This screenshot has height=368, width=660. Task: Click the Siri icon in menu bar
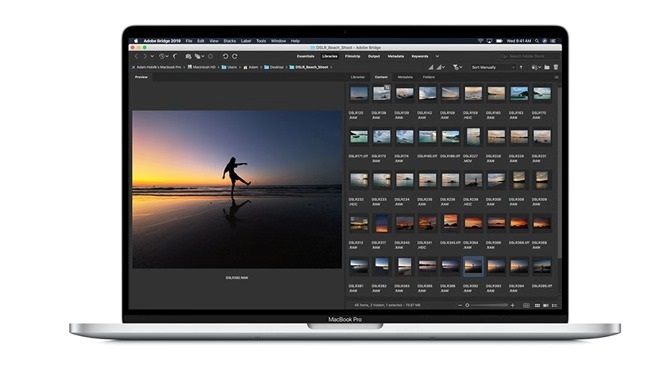545,41
